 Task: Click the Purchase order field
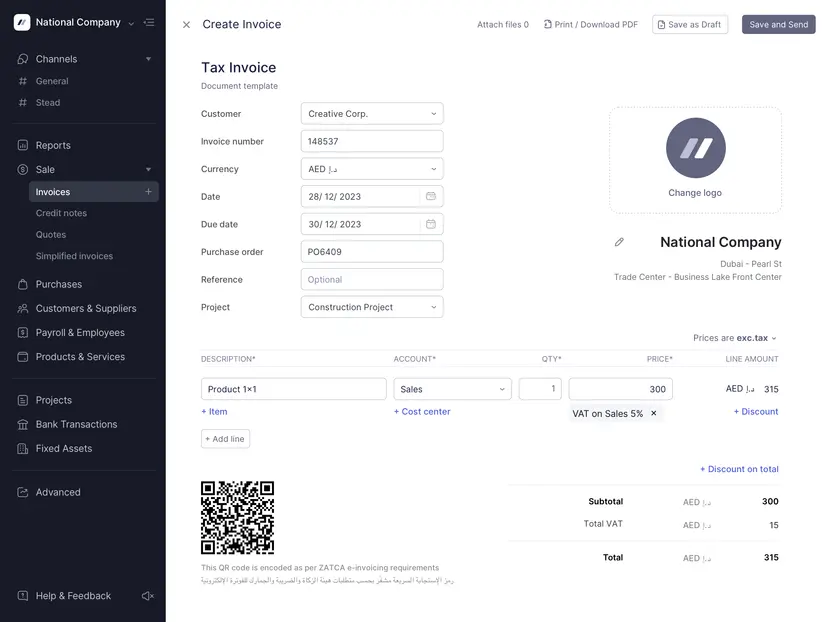coord(372,251)
